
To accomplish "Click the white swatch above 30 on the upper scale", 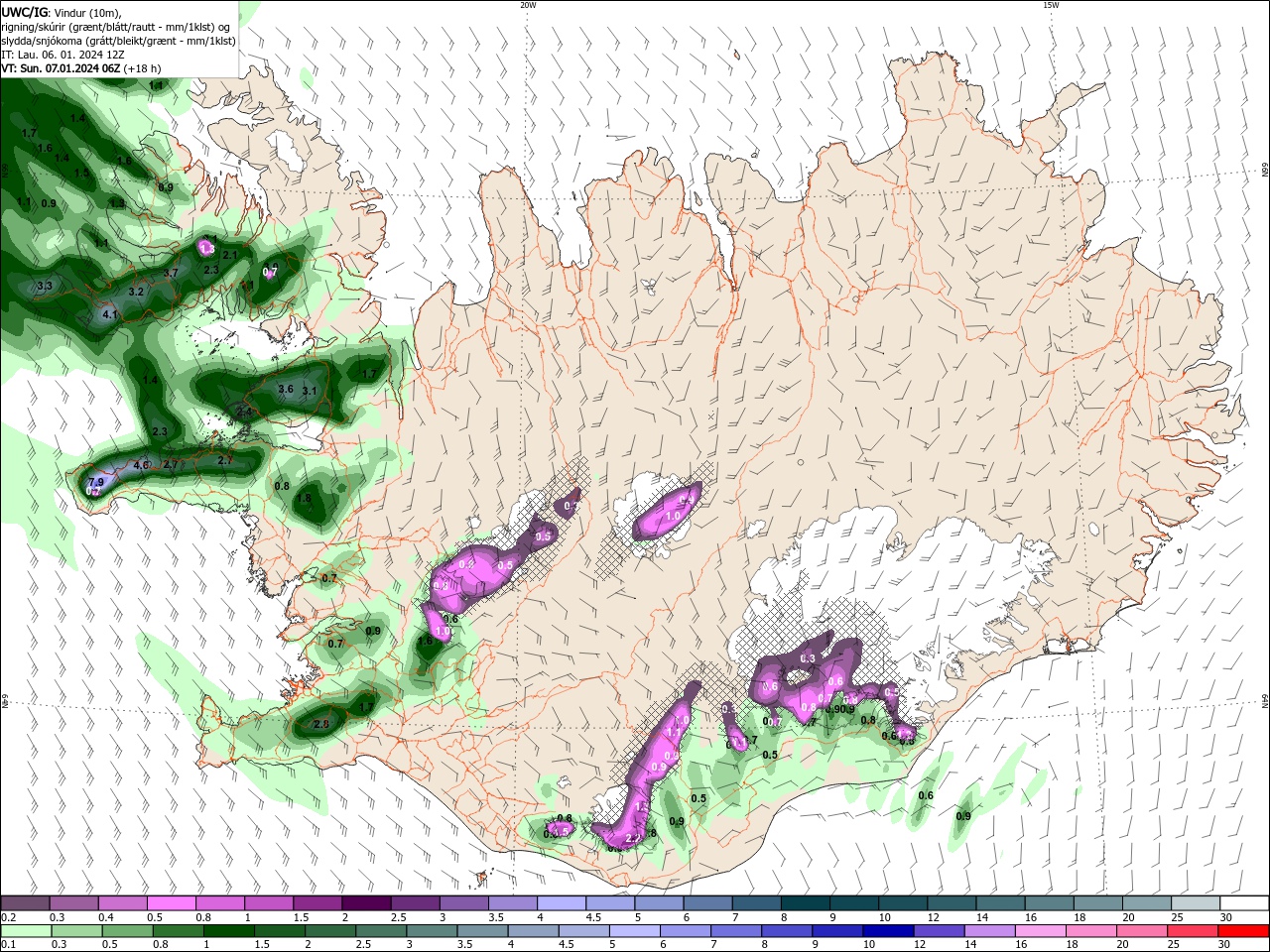I will click(x=1243, y=903).
